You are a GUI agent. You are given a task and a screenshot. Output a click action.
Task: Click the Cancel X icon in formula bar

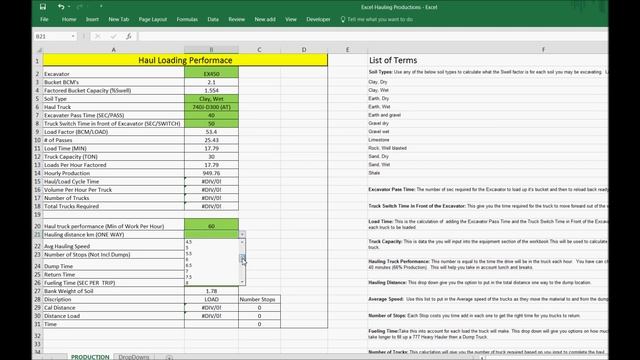98,36
